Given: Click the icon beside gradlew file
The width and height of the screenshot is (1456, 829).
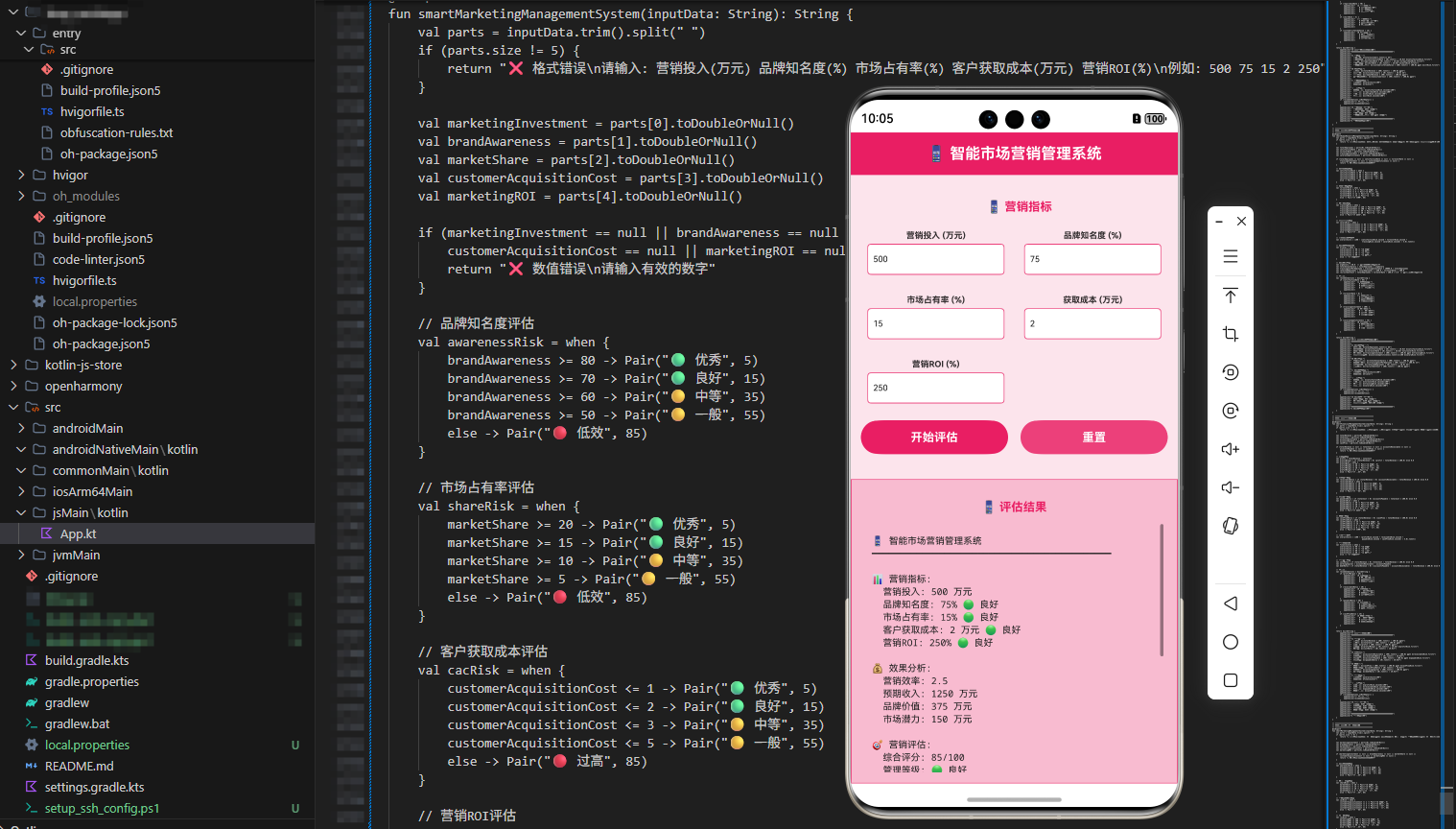Looking at the screenshot, I should pos(32,702).
